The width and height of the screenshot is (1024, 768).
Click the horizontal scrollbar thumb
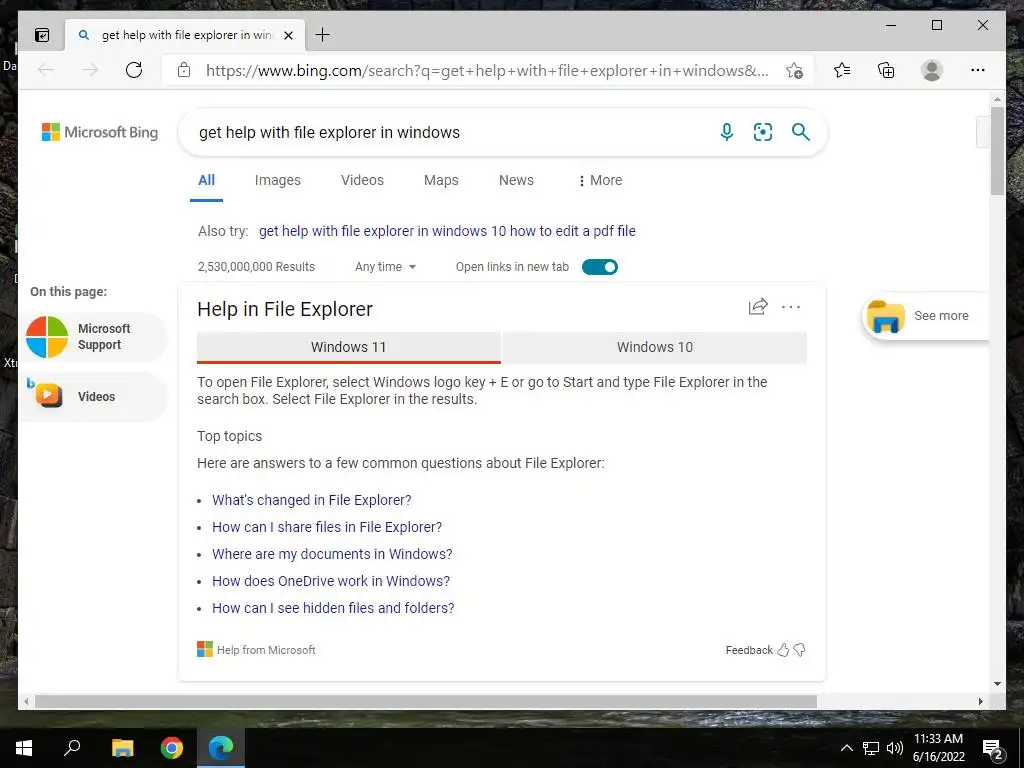(426, 701)
